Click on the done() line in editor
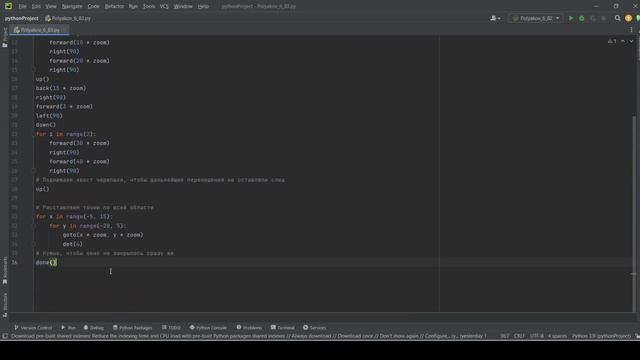 point(46,262)
